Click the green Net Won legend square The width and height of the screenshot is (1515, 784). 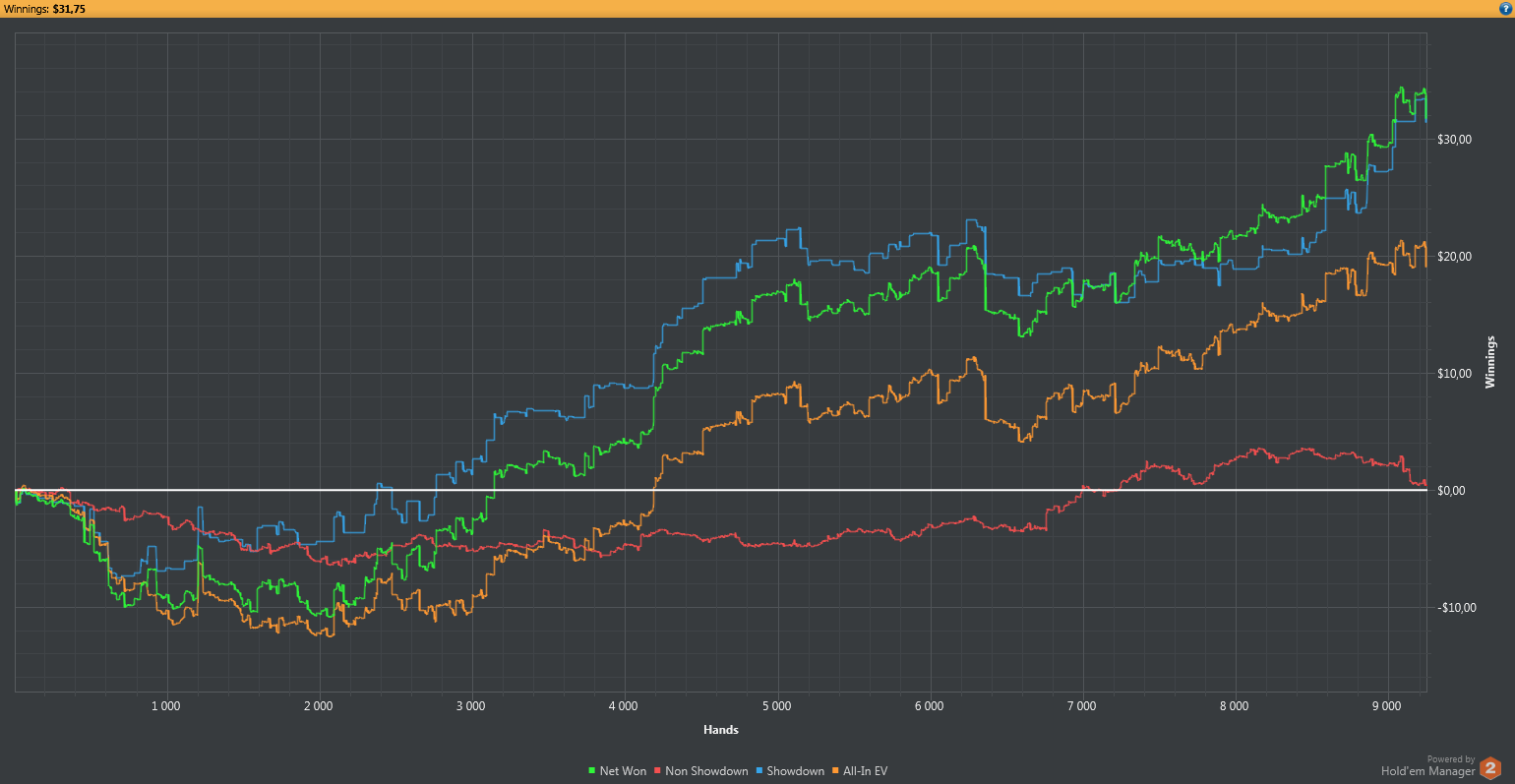point(591,771)
